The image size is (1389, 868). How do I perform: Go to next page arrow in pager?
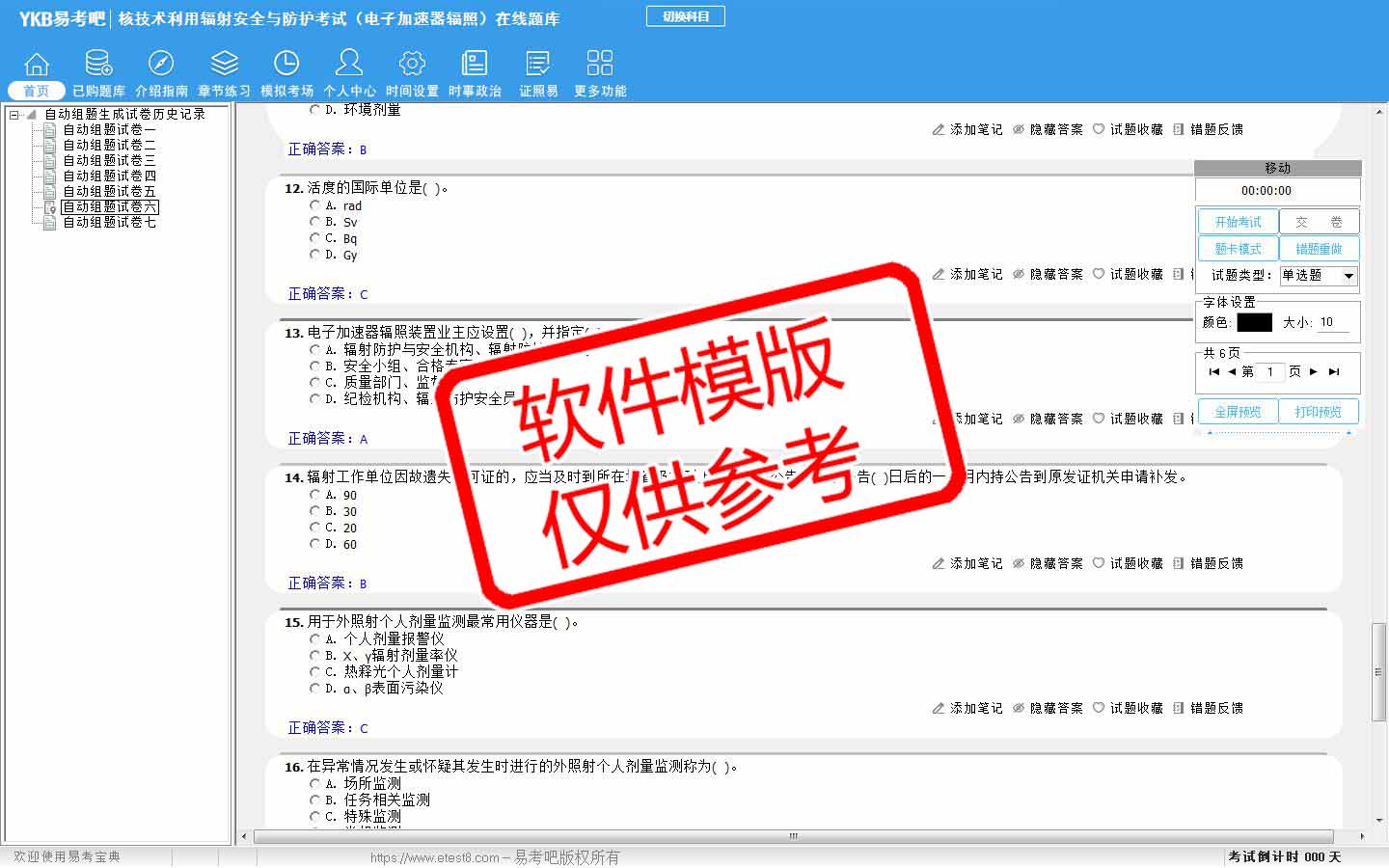click(1313, 371)
